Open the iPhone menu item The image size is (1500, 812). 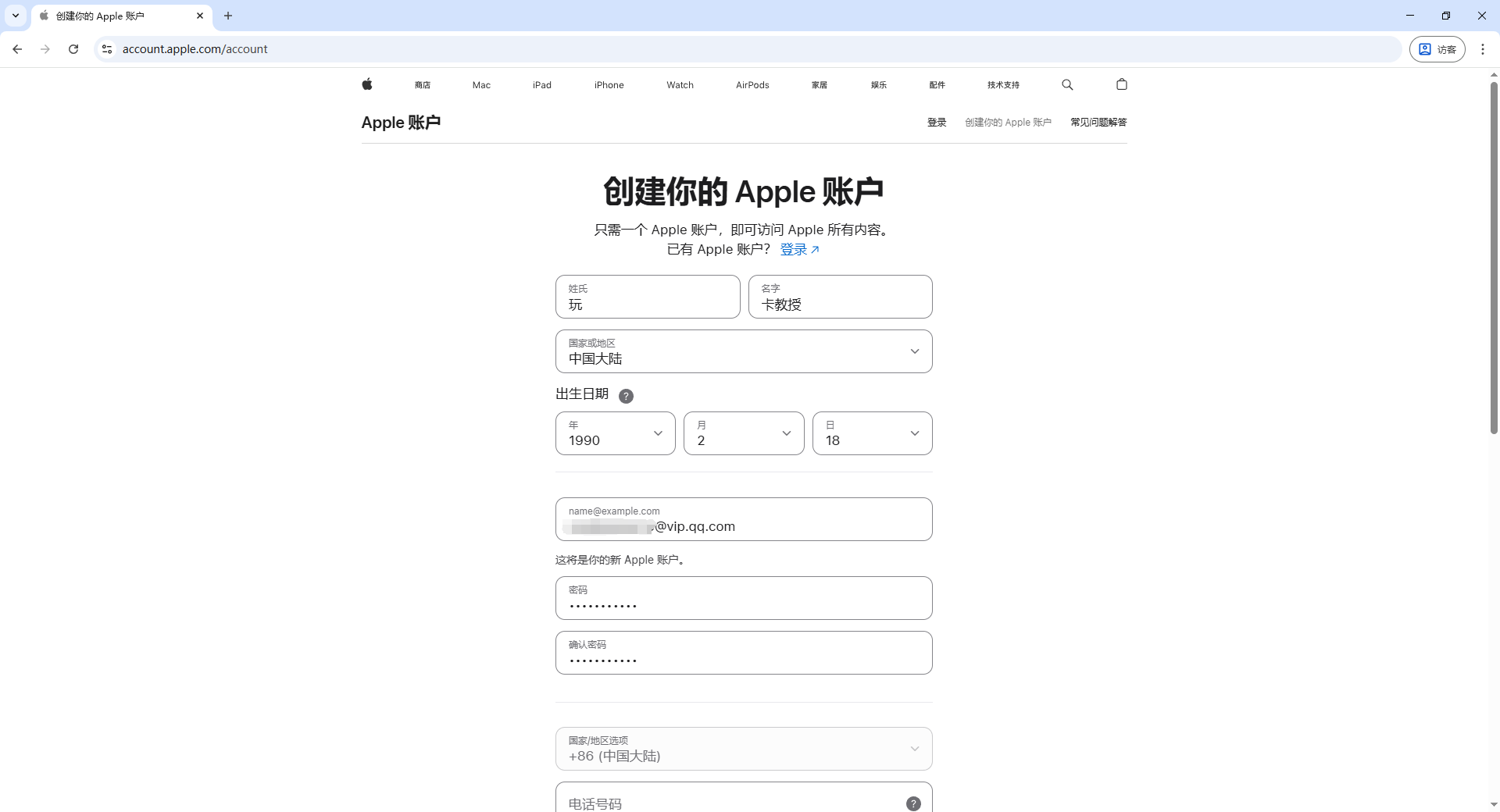click(x=609, y=85)
